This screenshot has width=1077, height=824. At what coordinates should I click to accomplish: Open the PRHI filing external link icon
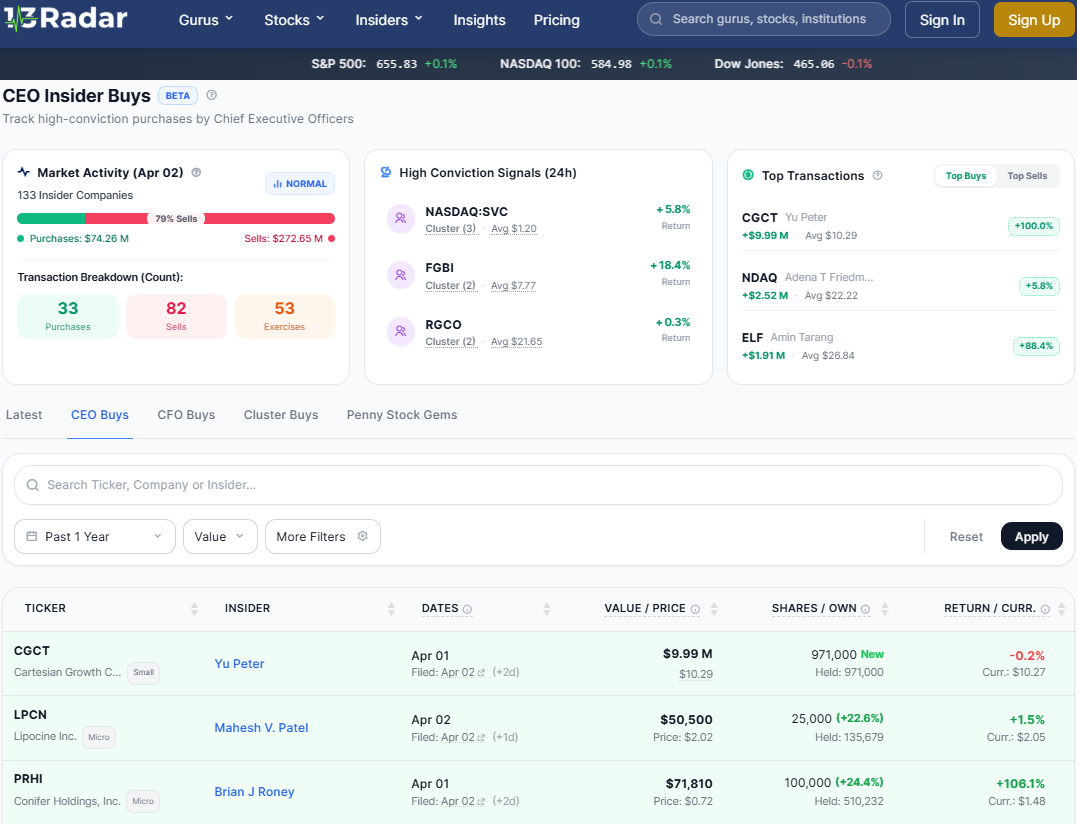481,801
